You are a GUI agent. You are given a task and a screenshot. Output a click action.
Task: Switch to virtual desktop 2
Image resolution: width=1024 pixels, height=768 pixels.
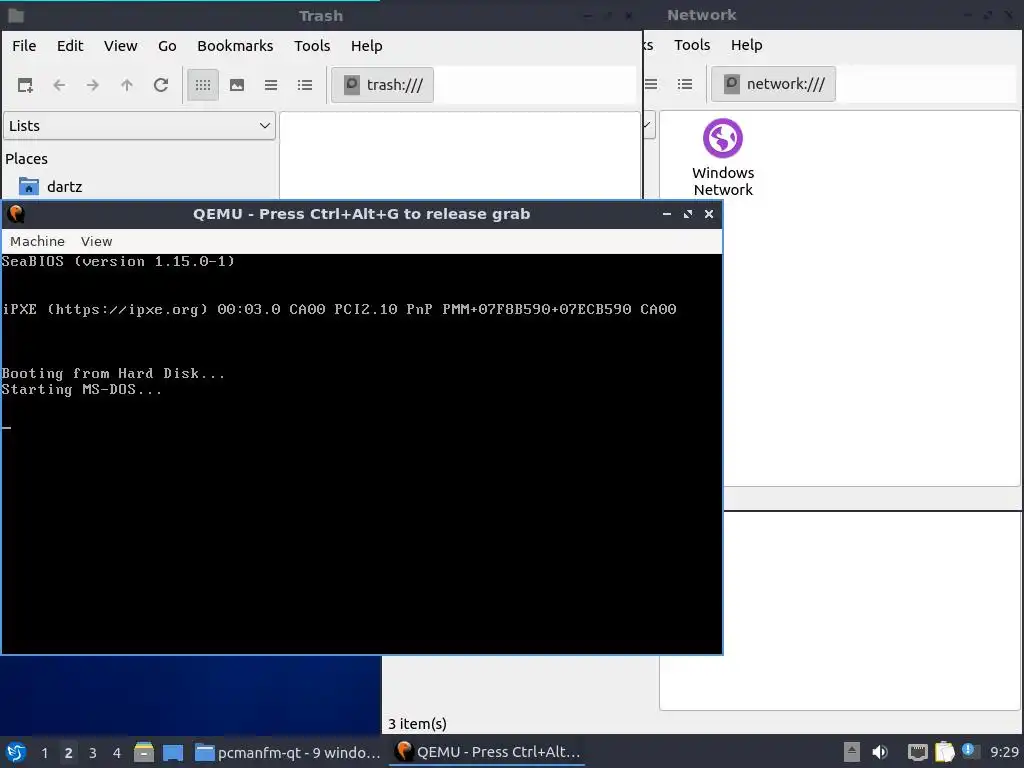tap(69, 752)
